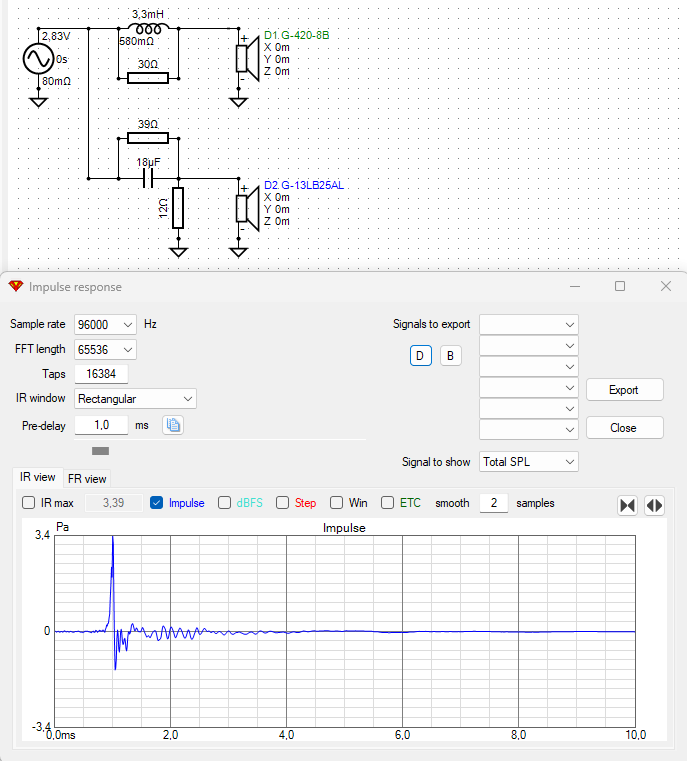
Task: Click the ground symbol under the voltage source
Action: click(x=38, y=102)
